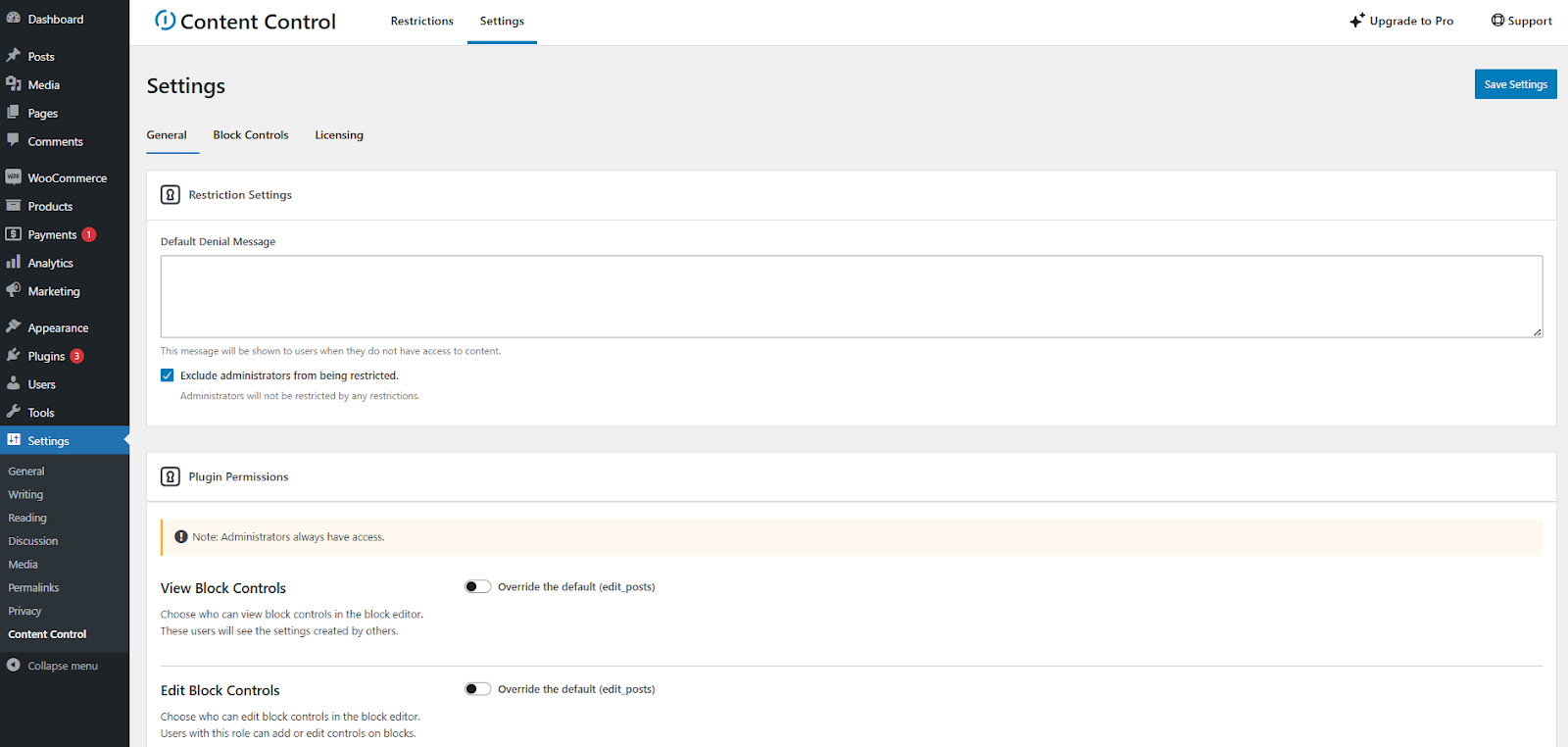Click the Tools wrench icon
This screenshot has height=747, width=1568.
13,412
